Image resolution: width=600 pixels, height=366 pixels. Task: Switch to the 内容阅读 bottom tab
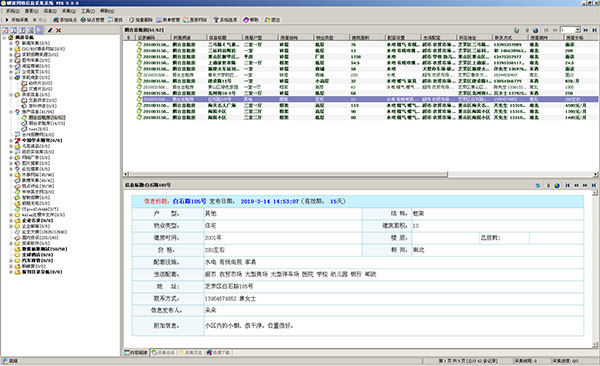pos(136,352)
